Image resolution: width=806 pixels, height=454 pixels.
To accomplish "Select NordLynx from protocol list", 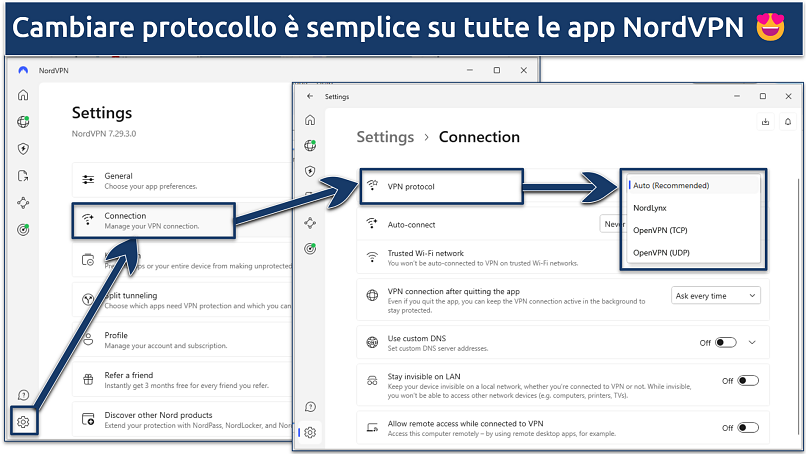I will (653, 208).
